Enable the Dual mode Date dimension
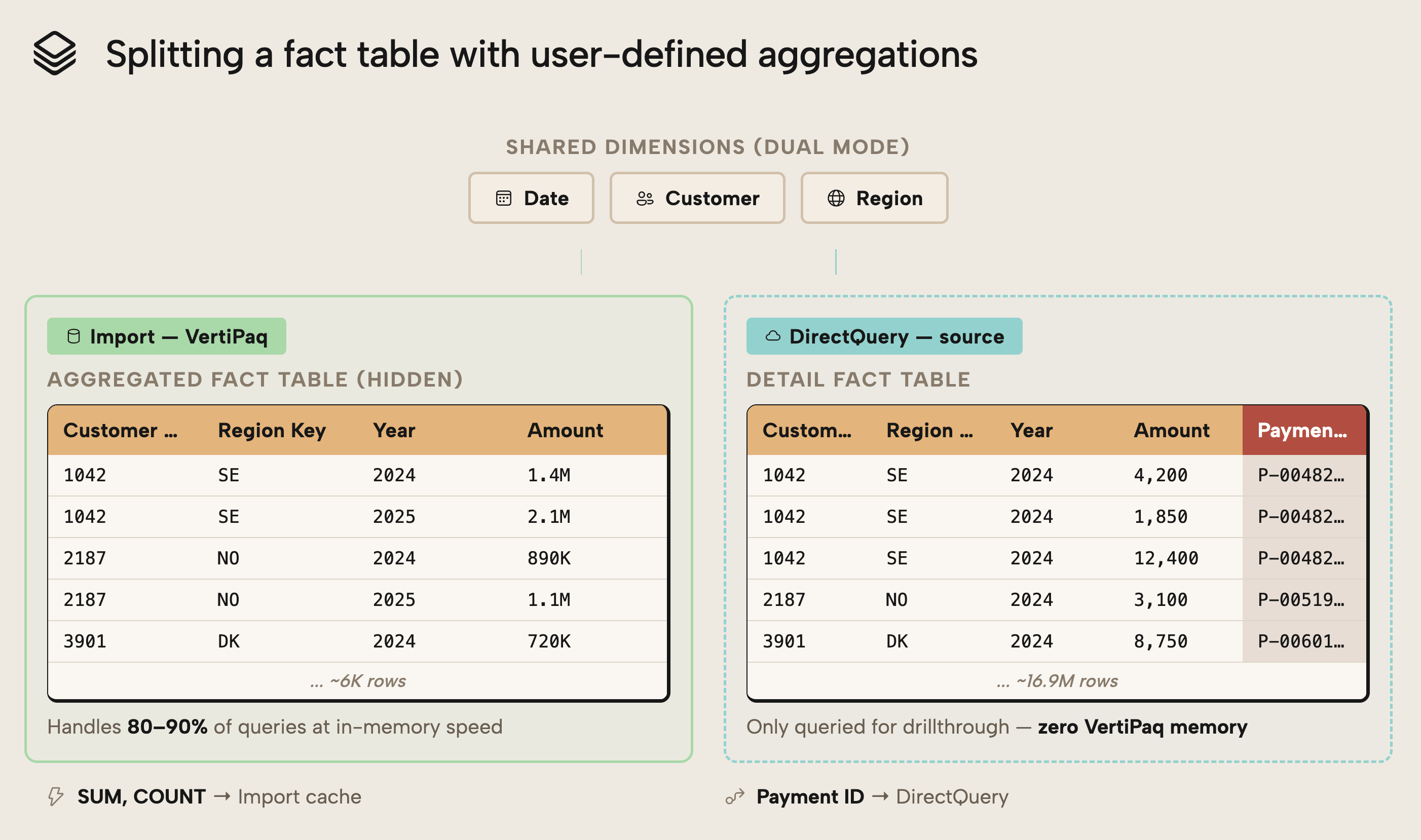1421x840 pixels. [531, 198]
